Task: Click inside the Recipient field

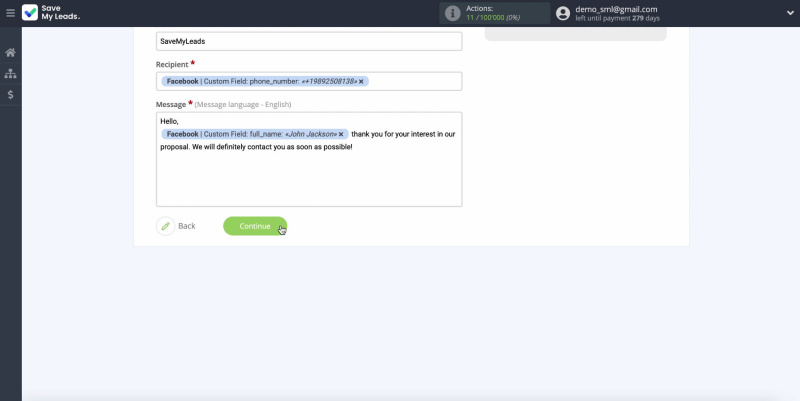Action: point(309,81)
